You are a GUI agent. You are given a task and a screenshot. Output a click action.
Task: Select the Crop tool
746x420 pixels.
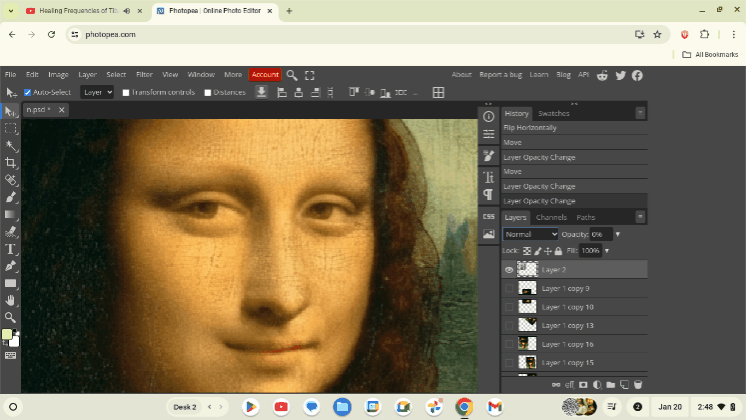pos(11,163)
